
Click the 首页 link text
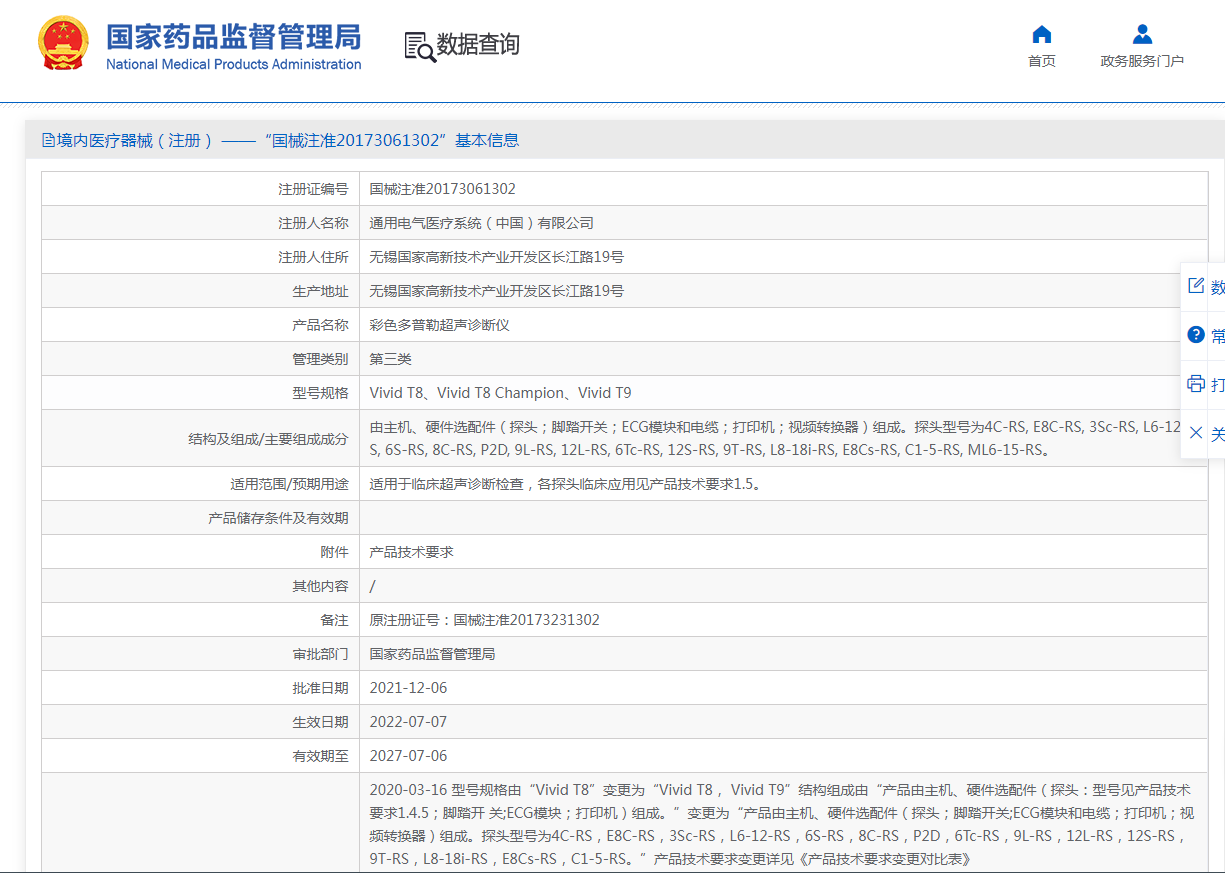click(1042, 61)
